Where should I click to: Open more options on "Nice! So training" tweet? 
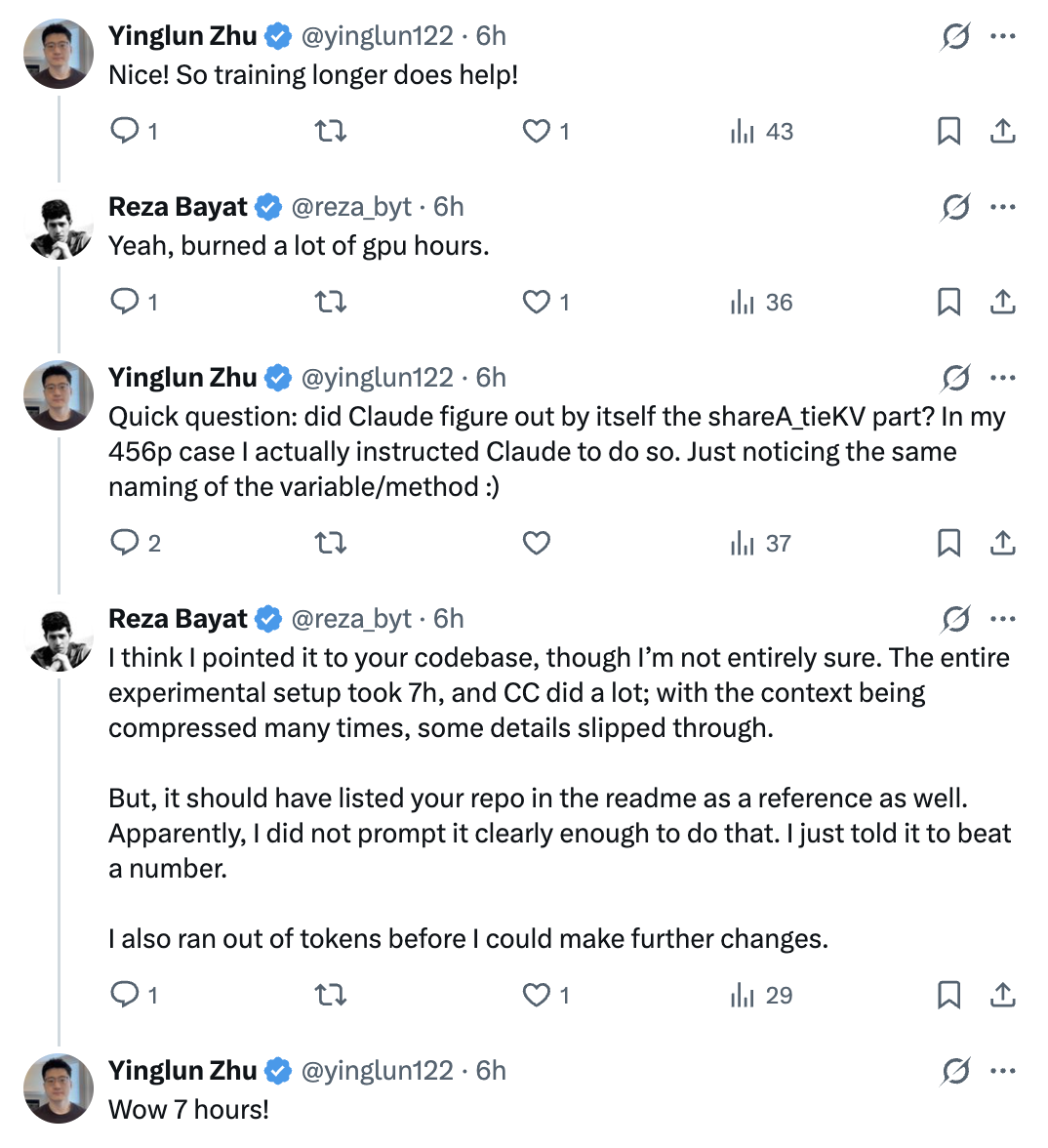[1003, 37]
